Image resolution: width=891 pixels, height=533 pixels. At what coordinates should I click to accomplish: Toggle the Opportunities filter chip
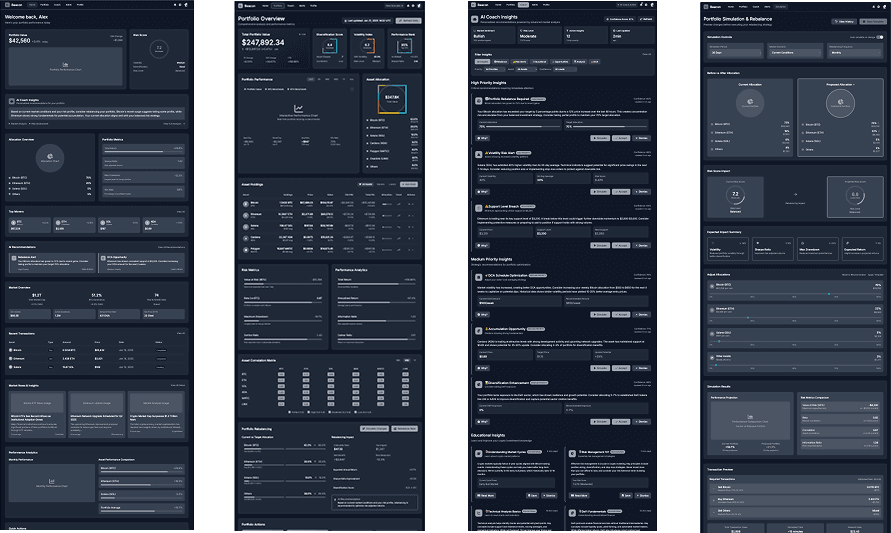(560, 61)
